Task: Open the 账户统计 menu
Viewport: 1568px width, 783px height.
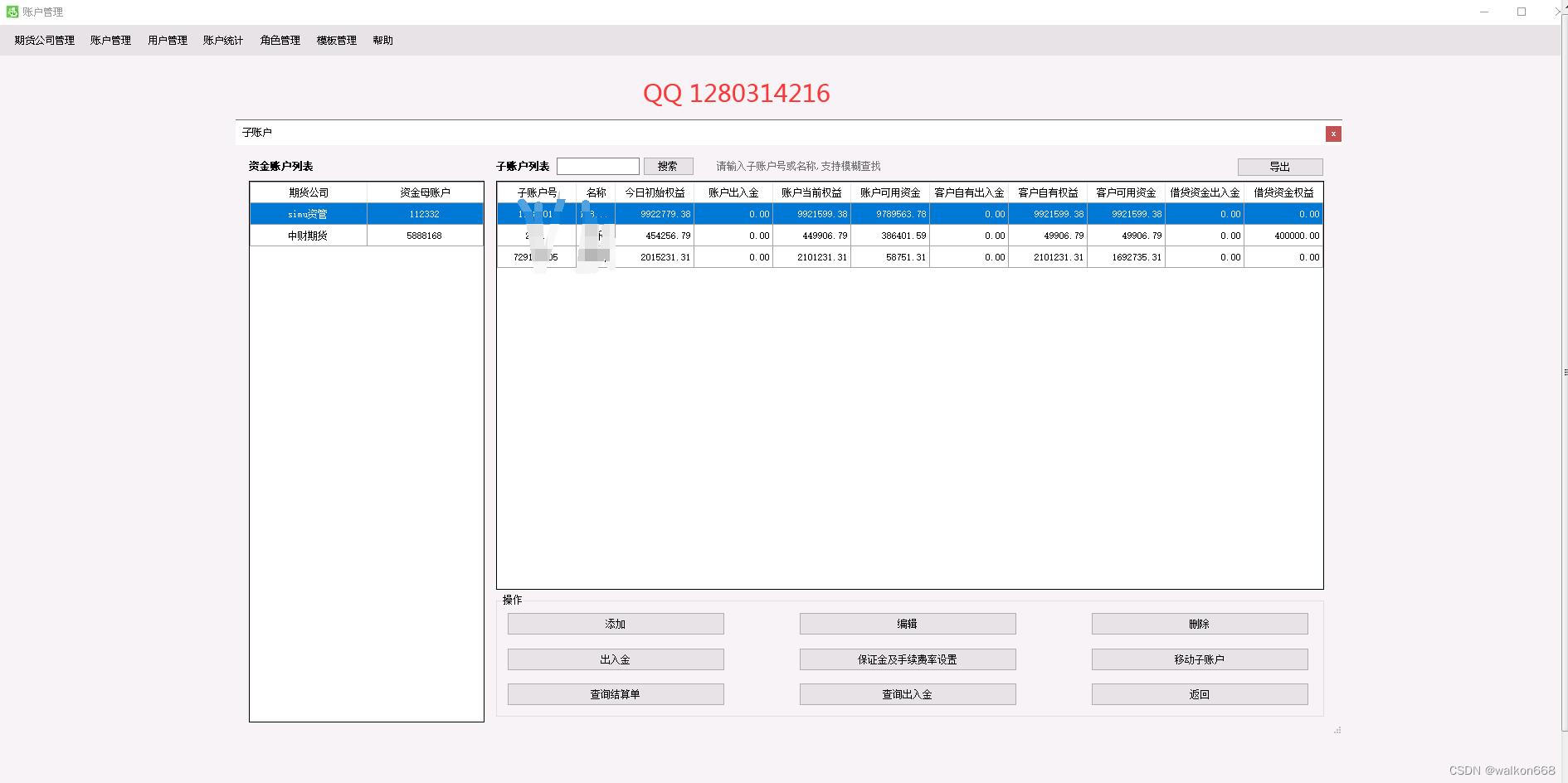Action: click(223, 40)
